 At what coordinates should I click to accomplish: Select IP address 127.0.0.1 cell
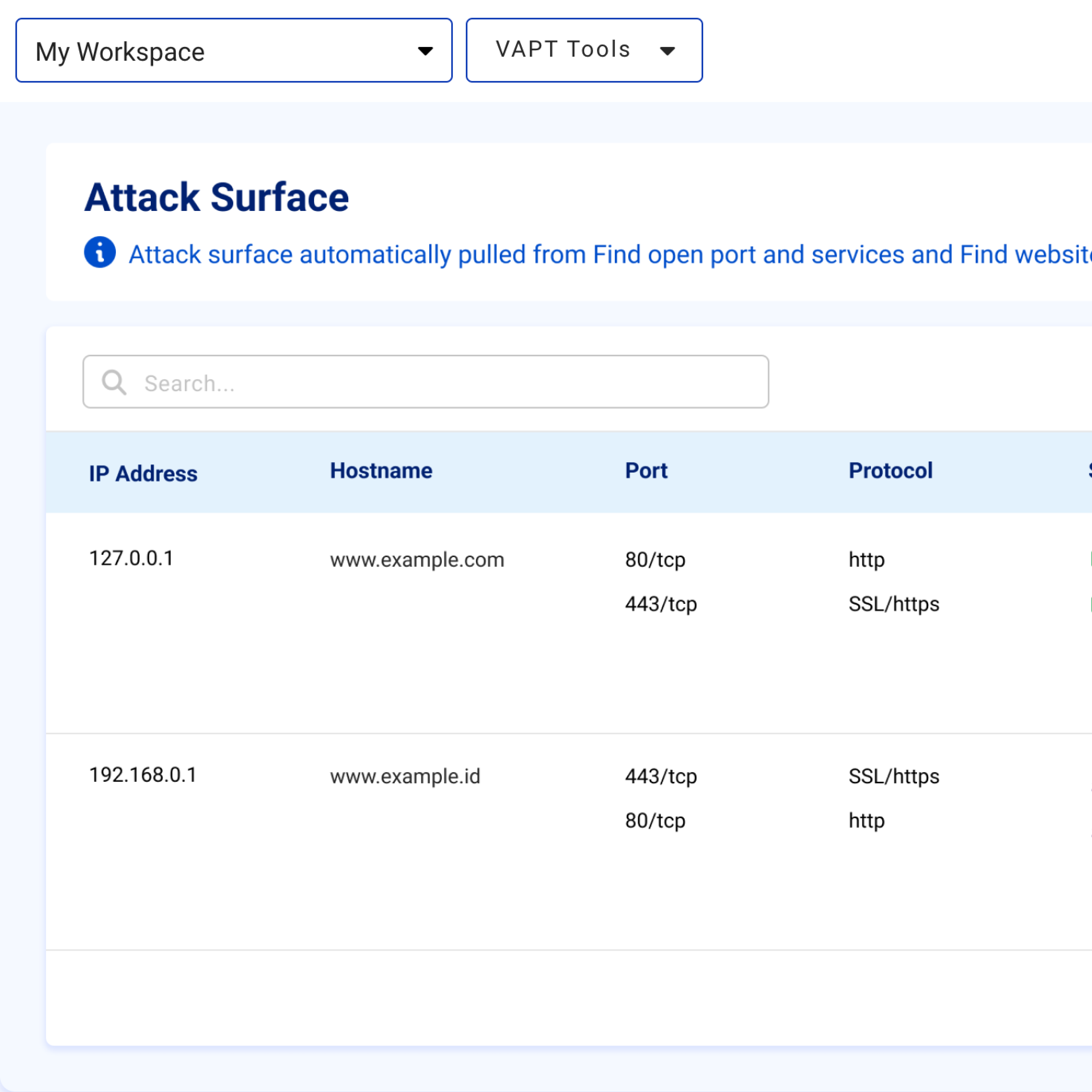click(131, 558)
